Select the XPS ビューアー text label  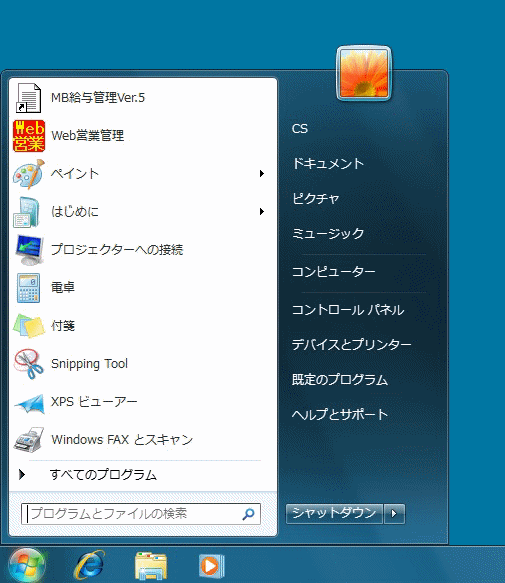pyautogui.click(x=94, y=402)
